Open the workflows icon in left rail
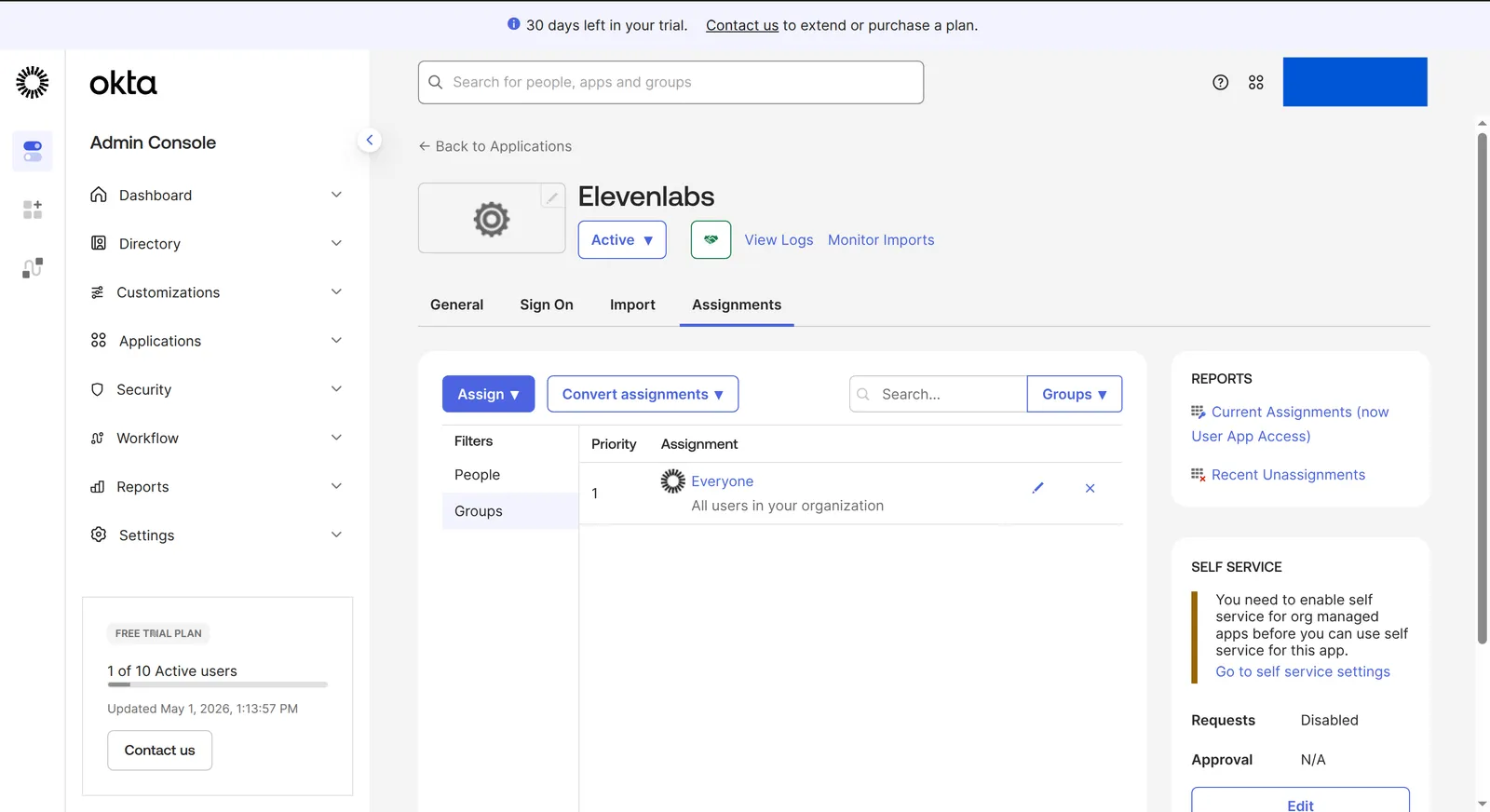 click(x=33, y=268)
